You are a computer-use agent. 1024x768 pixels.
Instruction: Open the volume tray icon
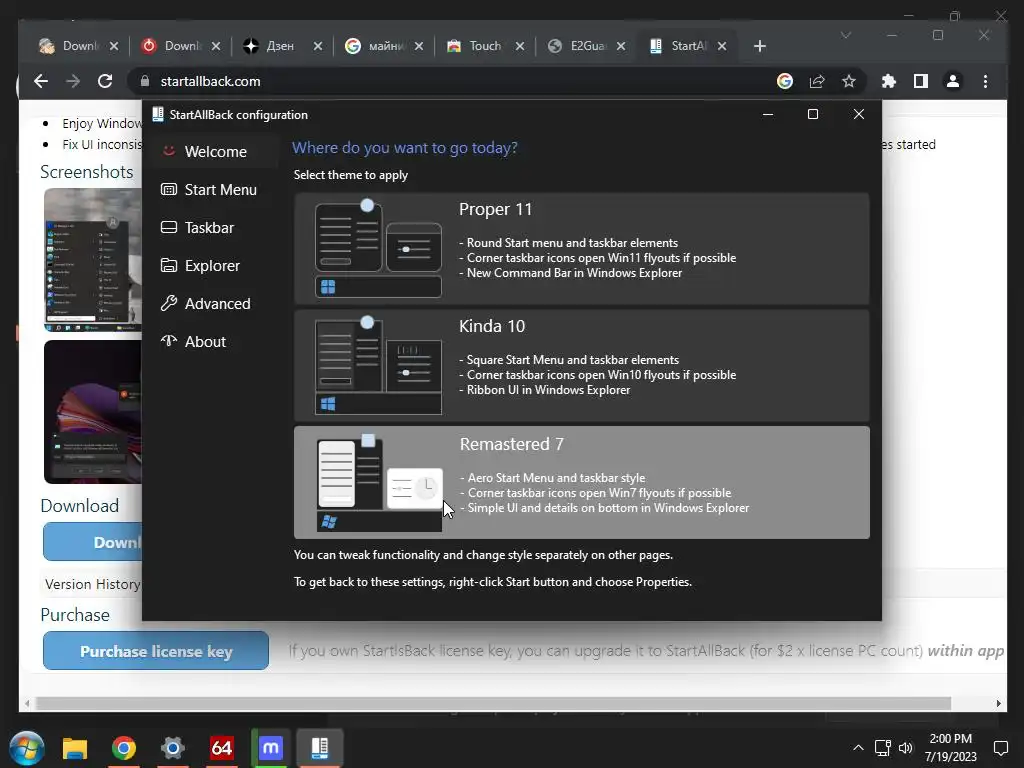[x=905, y=748]
